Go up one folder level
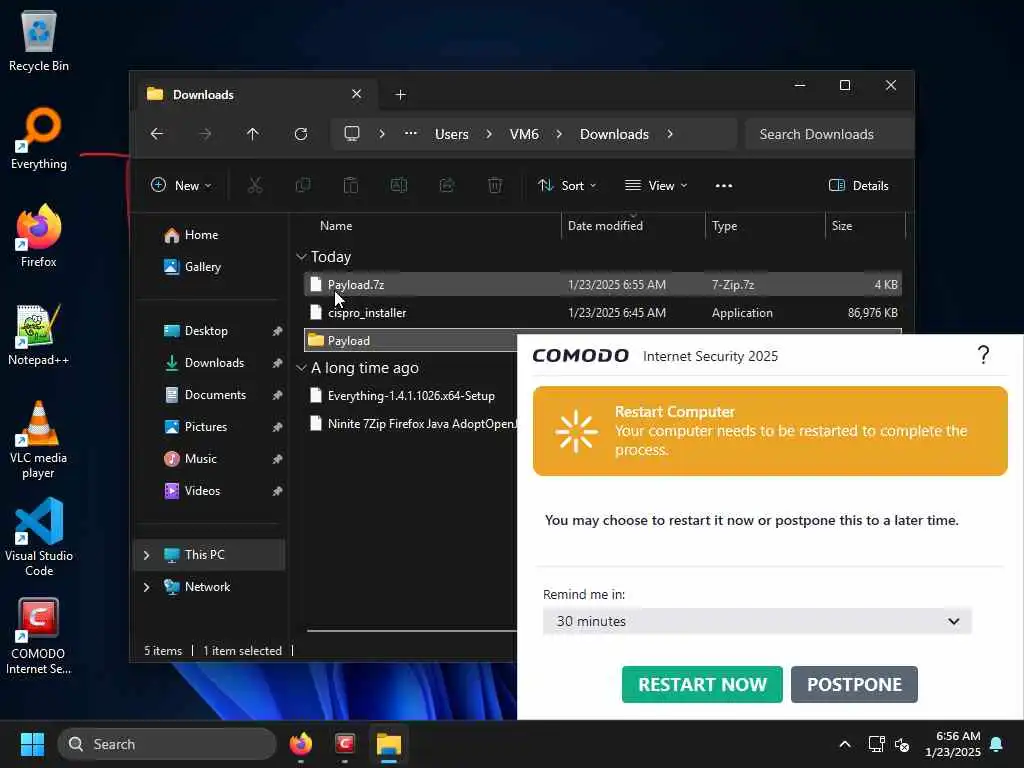 (253, 134)
